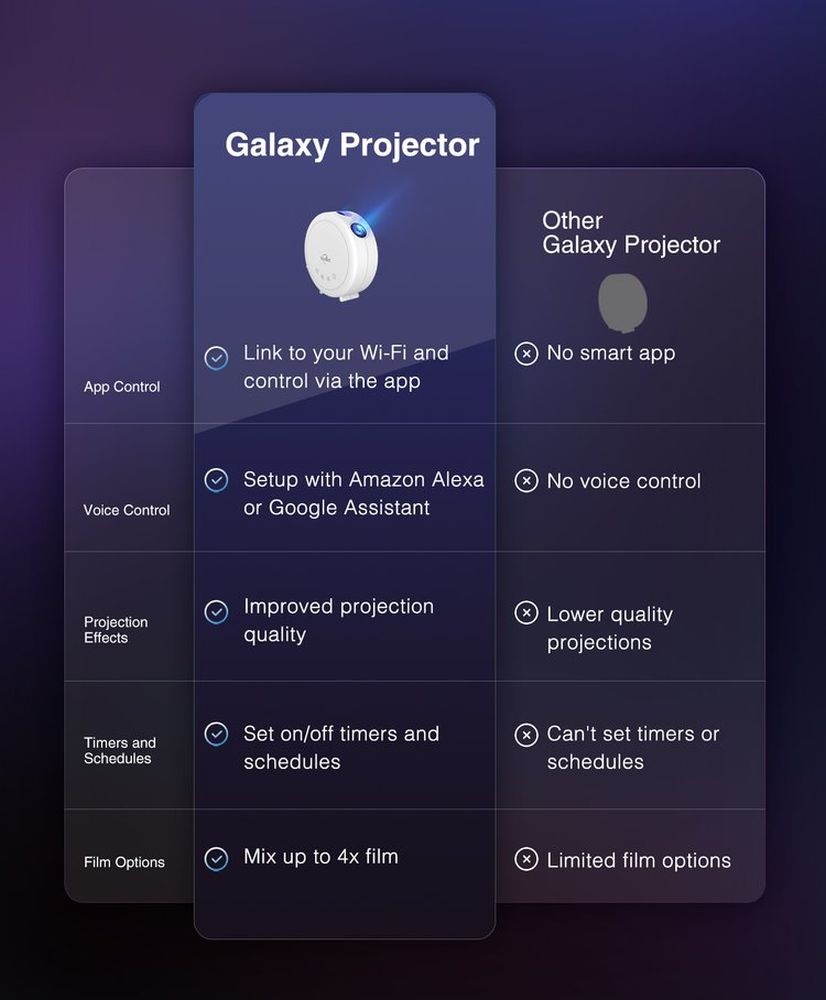Click the gray Other projector silhouette
Image resolution: width=826 pixels, height=1000 pixels.
[623, 303]
